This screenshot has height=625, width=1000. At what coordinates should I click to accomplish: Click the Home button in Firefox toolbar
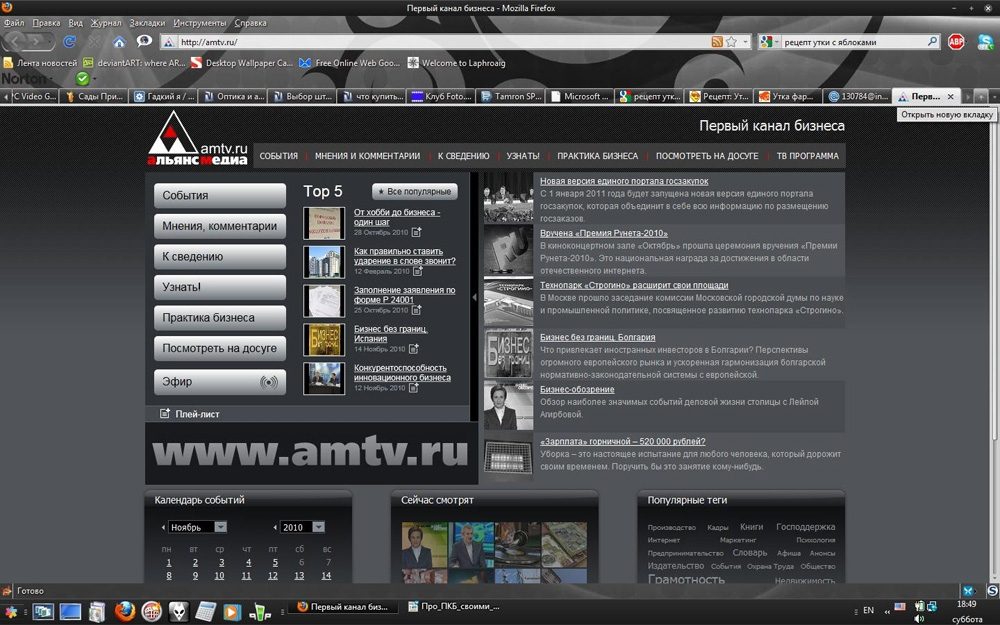point(119,42)
